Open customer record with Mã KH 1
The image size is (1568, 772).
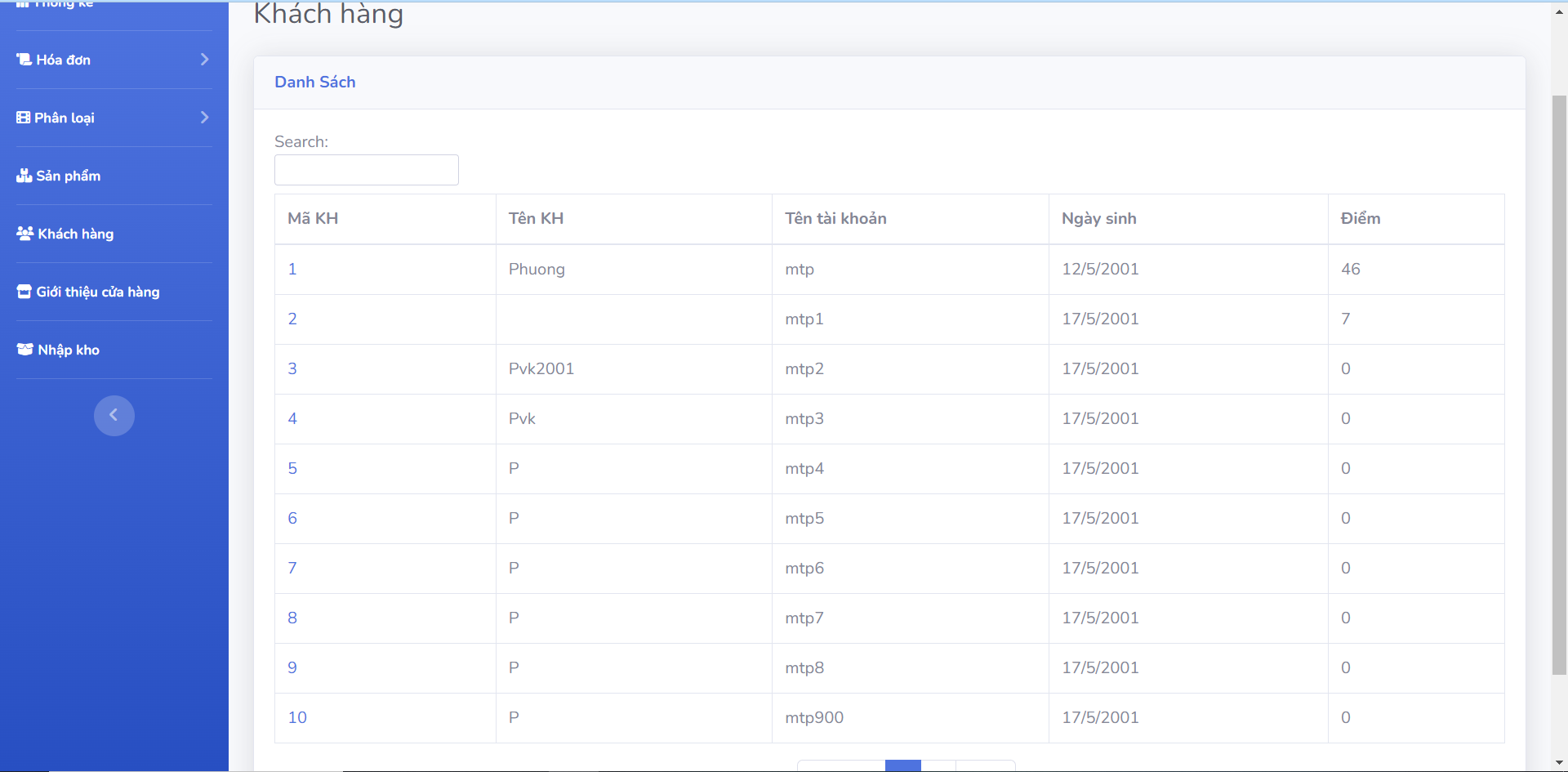pos(292,269)
